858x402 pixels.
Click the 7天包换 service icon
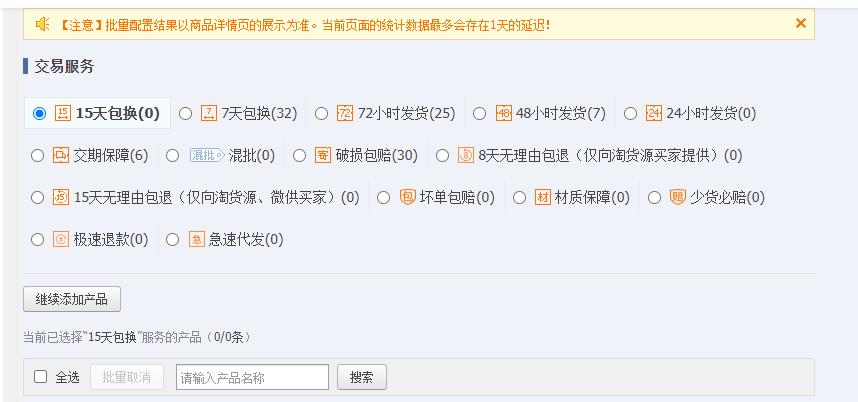tap(209, 113)
